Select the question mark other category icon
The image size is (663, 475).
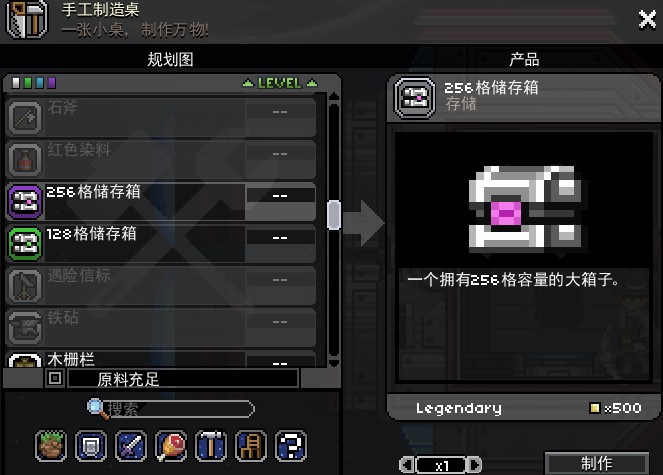pyautogui.click(x=291, y=445)
